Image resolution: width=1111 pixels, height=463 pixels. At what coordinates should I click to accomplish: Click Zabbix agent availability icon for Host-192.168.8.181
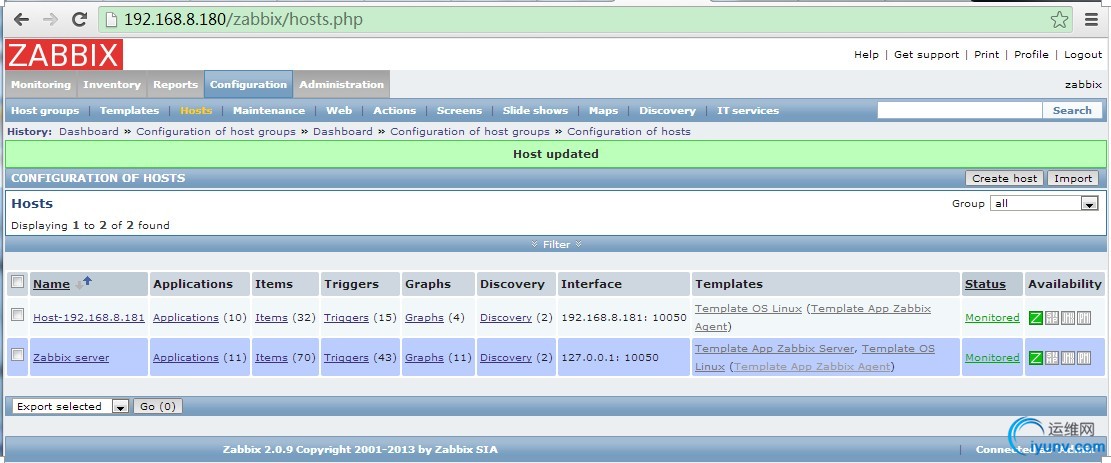pos(1035,318)
